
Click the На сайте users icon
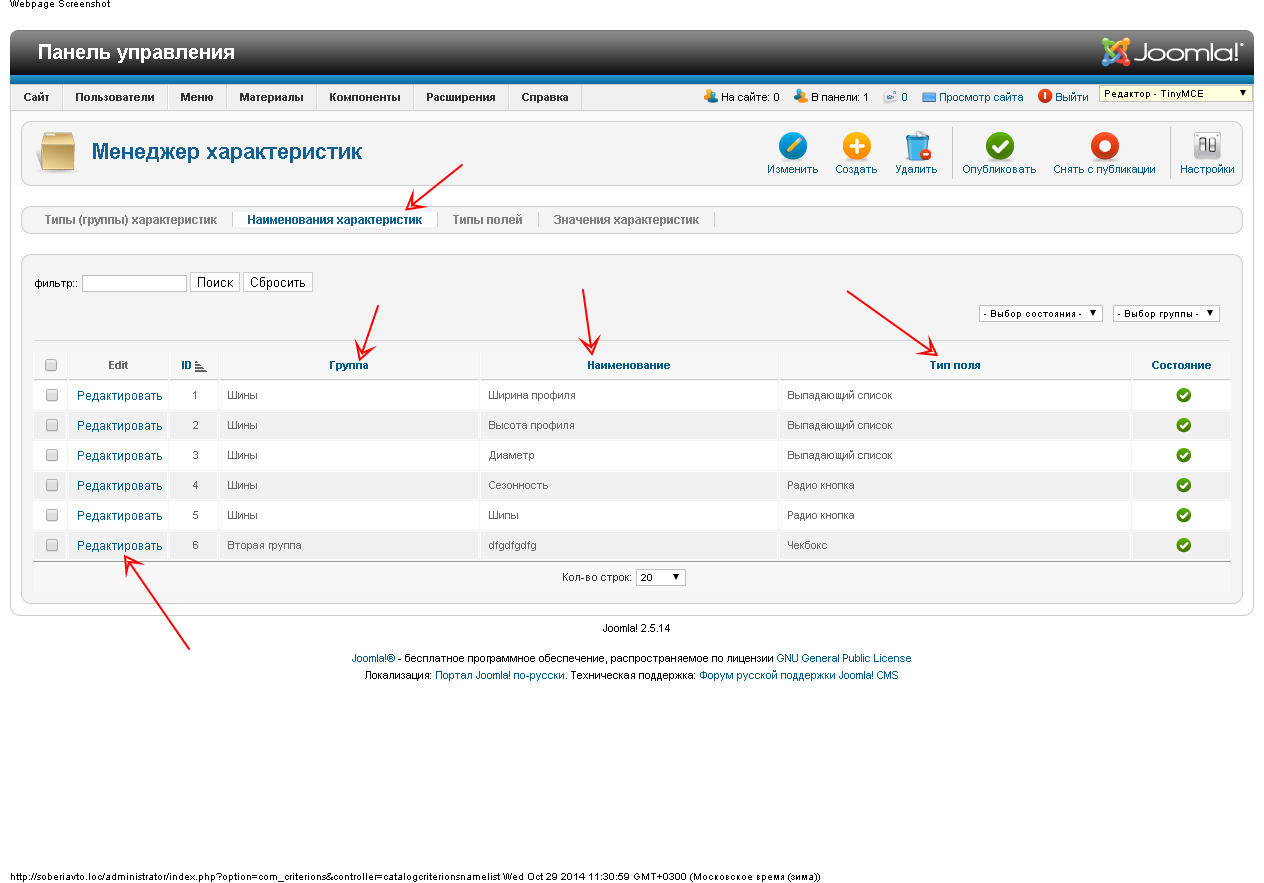pyautogui.click(x=711, y=96)
